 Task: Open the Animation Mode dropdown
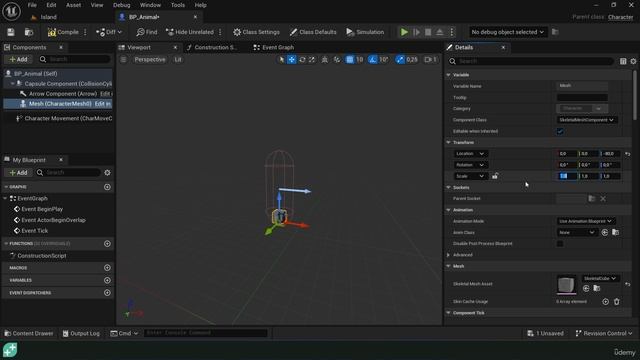[x=586, y=221]
